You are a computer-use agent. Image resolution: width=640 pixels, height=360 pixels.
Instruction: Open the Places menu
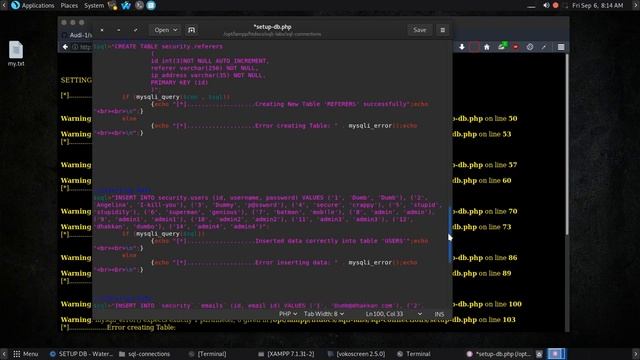coord(69,5)
